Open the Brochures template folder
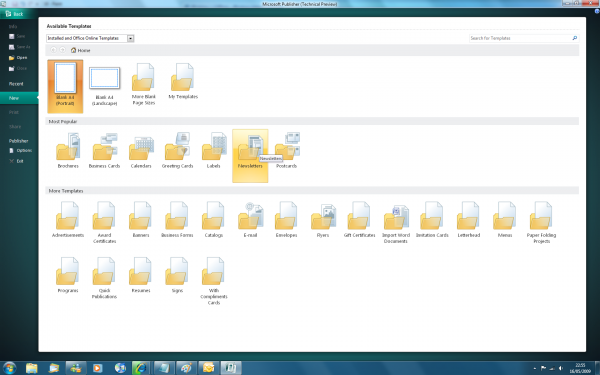Screen dimensions: 600x375 [x=68, y=150]
